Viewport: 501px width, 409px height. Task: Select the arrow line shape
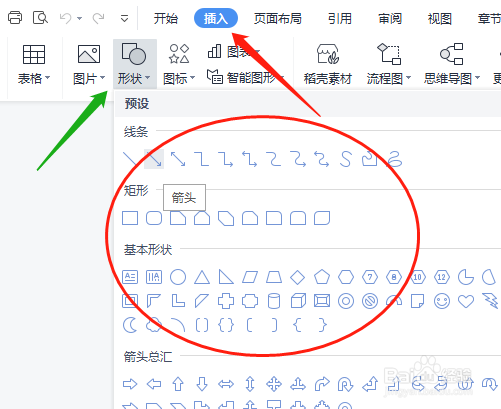(x=154, y=159)
